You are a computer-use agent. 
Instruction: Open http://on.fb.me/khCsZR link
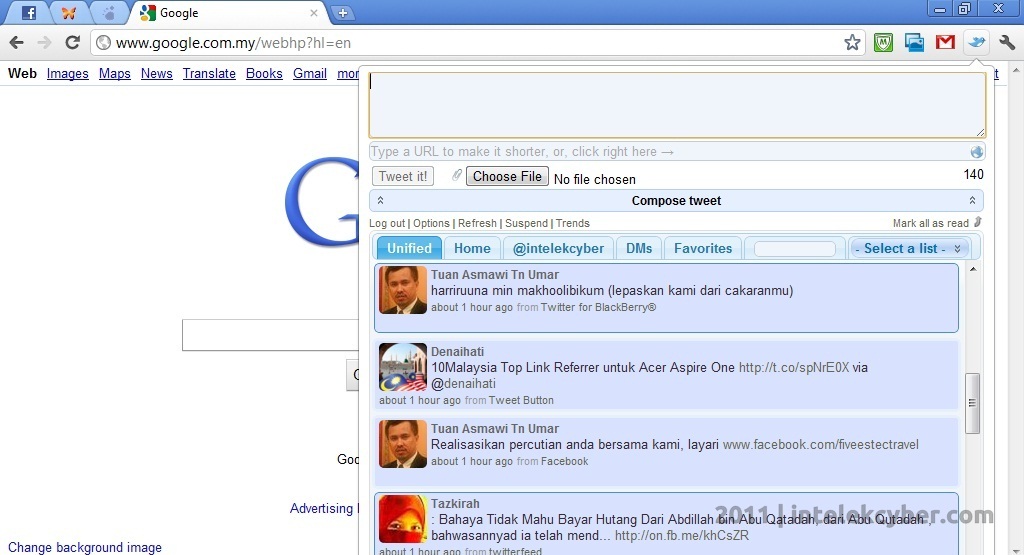tap(682, 535)
